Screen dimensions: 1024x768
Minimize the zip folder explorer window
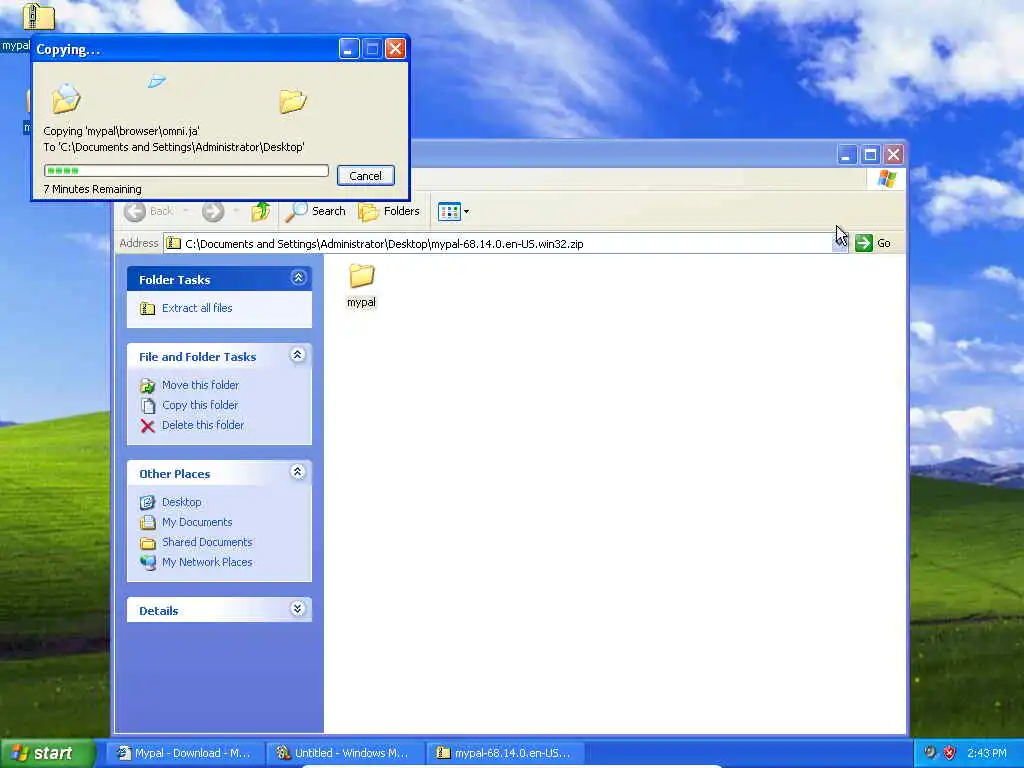tap(846, 155)
